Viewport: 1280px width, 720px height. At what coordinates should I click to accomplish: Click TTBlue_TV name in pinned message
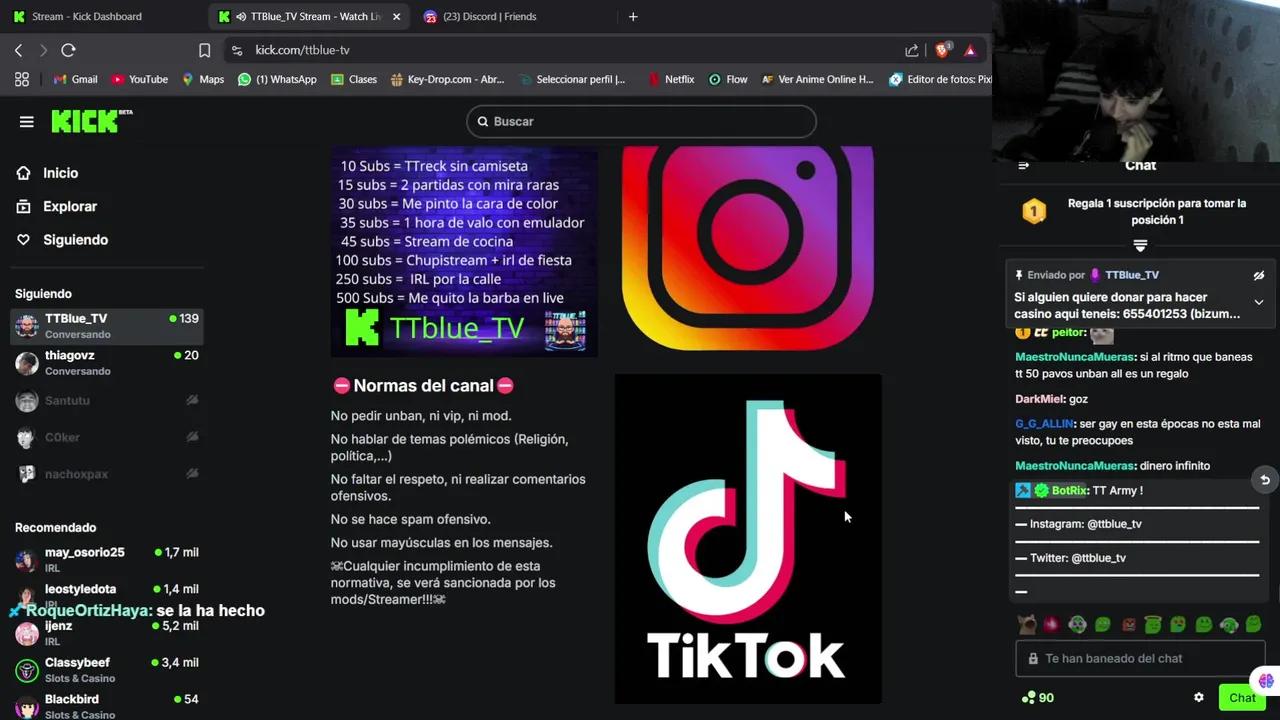coord(1131,275)
